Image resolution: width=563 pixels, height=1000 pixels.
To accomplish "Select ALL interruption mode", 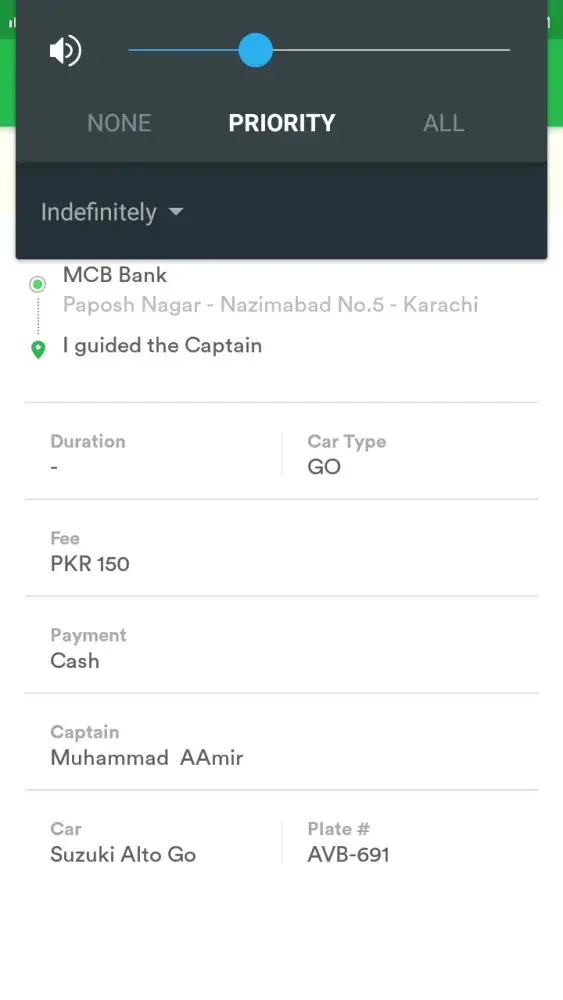I will [444, 122].
